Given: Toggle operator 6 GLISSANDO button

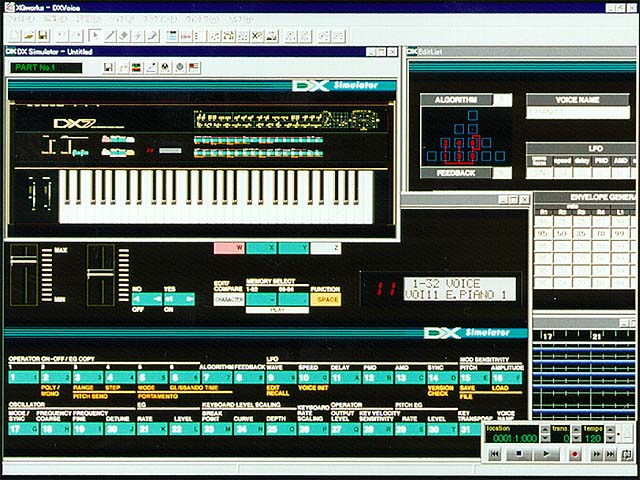Looking at the screenshot, I should [184, 377].
